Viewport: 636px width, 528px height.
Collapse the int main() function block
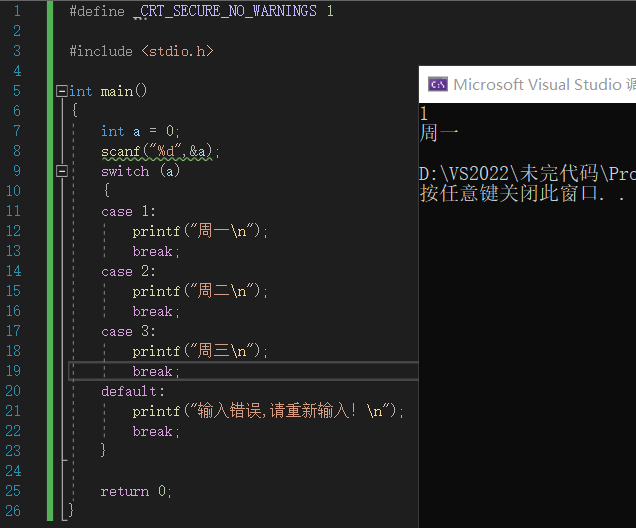coord(62,91)
